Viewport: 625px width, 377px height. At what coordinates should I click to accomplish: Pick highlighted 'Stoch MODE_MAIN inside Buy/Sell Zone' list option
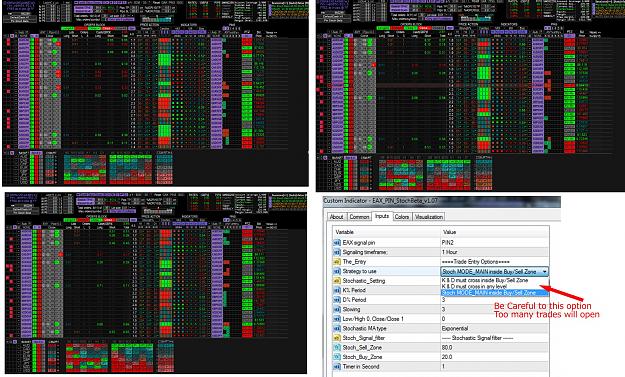coord(494,293)
